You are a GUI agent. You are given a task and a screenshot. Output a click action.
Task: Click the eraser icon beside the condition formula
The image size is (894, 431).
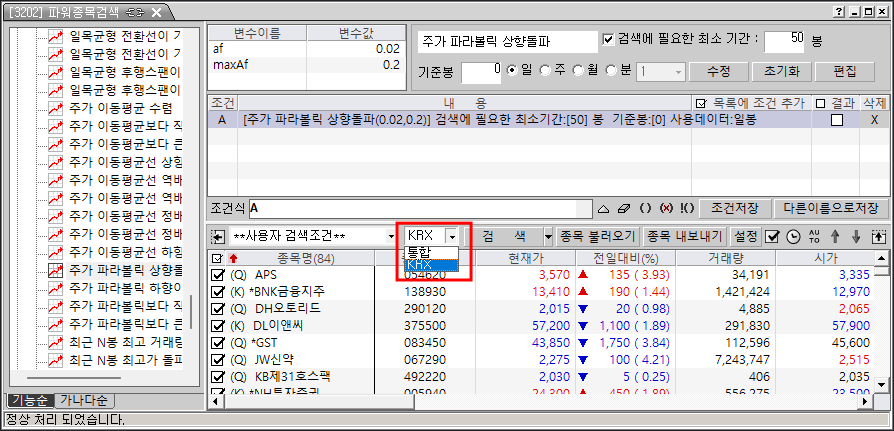tap(624, 209)
